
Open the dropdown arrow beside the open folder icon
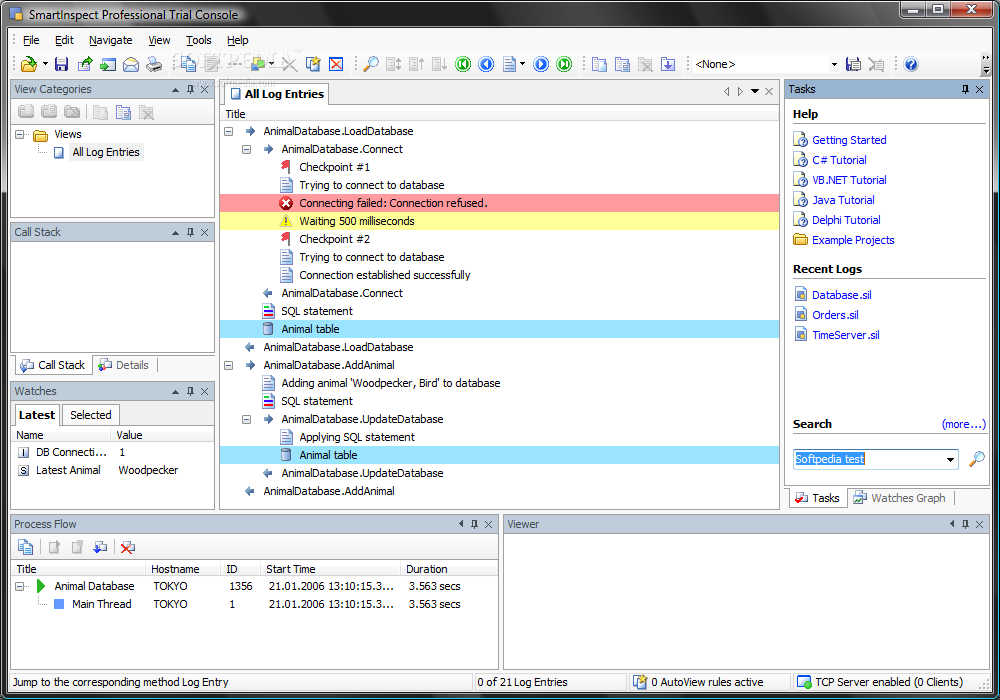[x=45, y=64]
